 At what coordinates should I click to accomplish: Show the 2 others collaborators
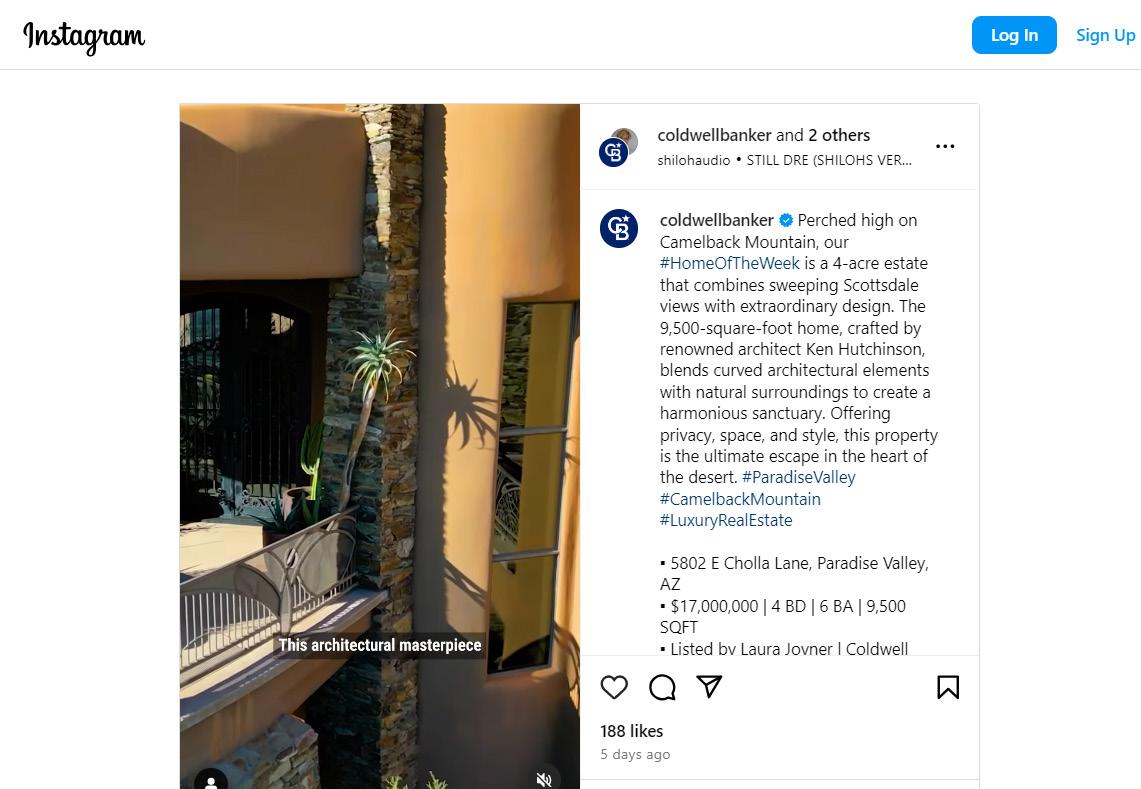pyautogui.click(x=838, y=135)
